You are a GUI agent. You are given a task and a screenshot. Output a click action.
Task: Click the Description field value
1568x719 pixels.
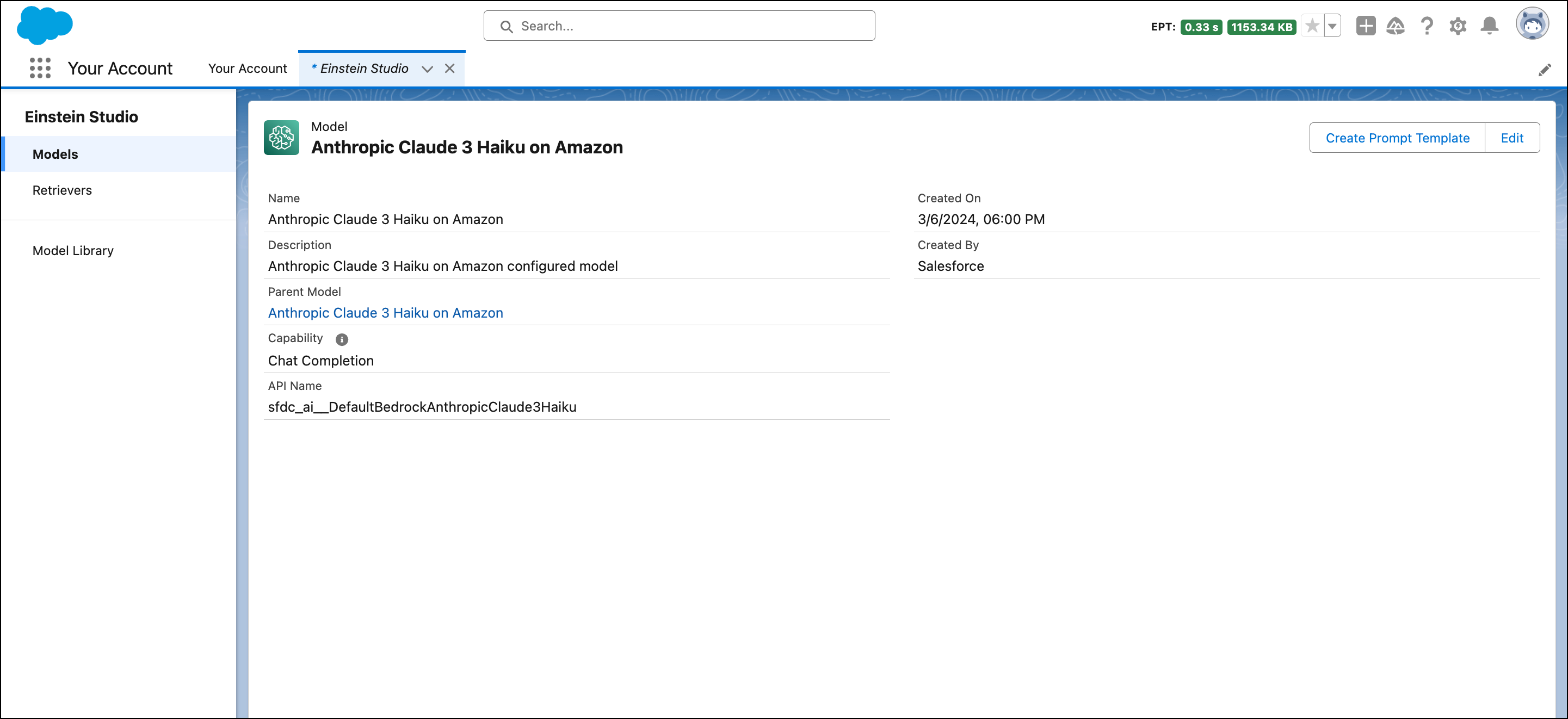coord(442,266)
